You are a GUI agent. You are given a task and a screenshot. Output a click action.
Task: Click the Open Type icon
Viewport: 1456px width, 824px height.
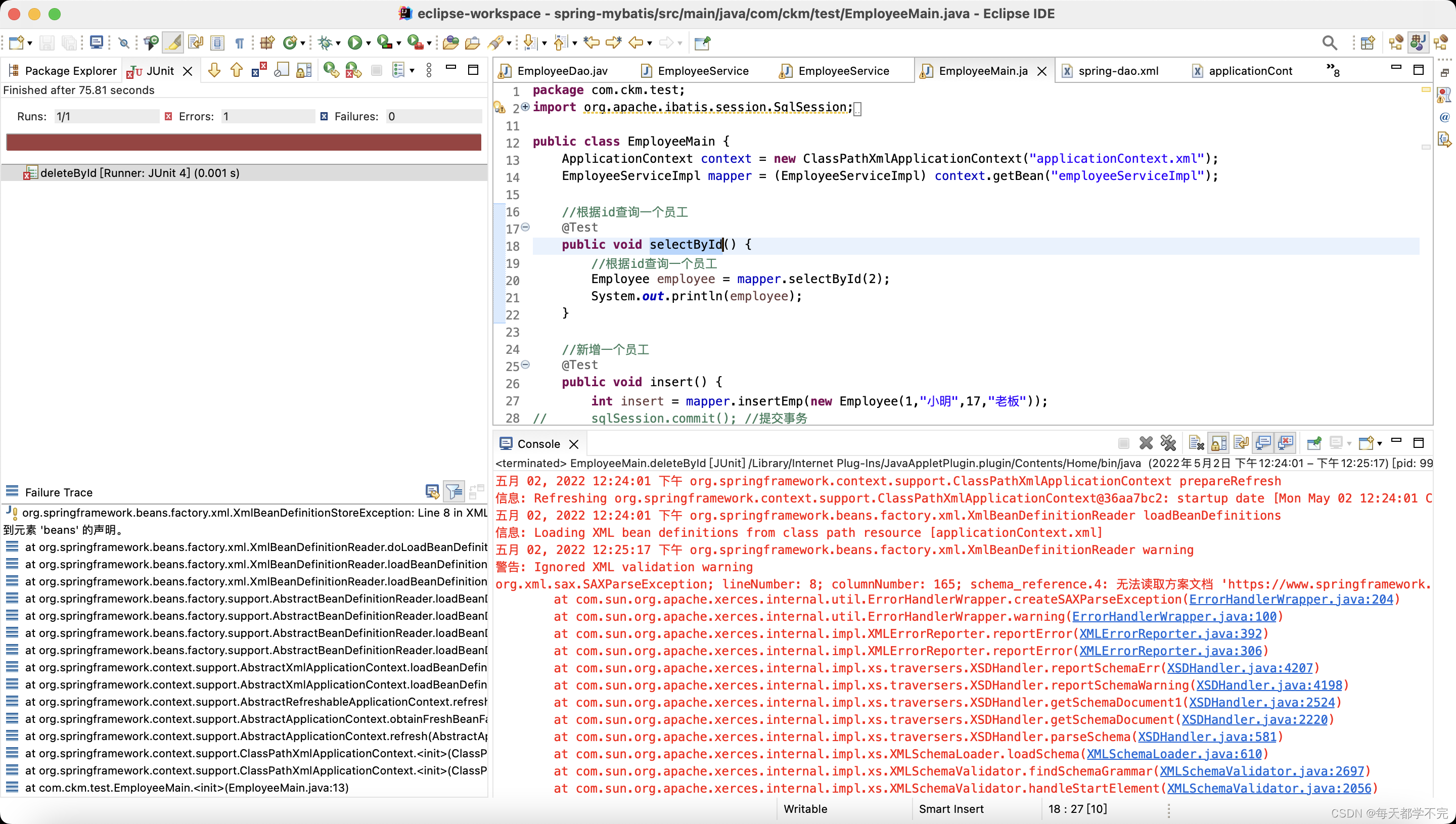[x=450, y=42]
